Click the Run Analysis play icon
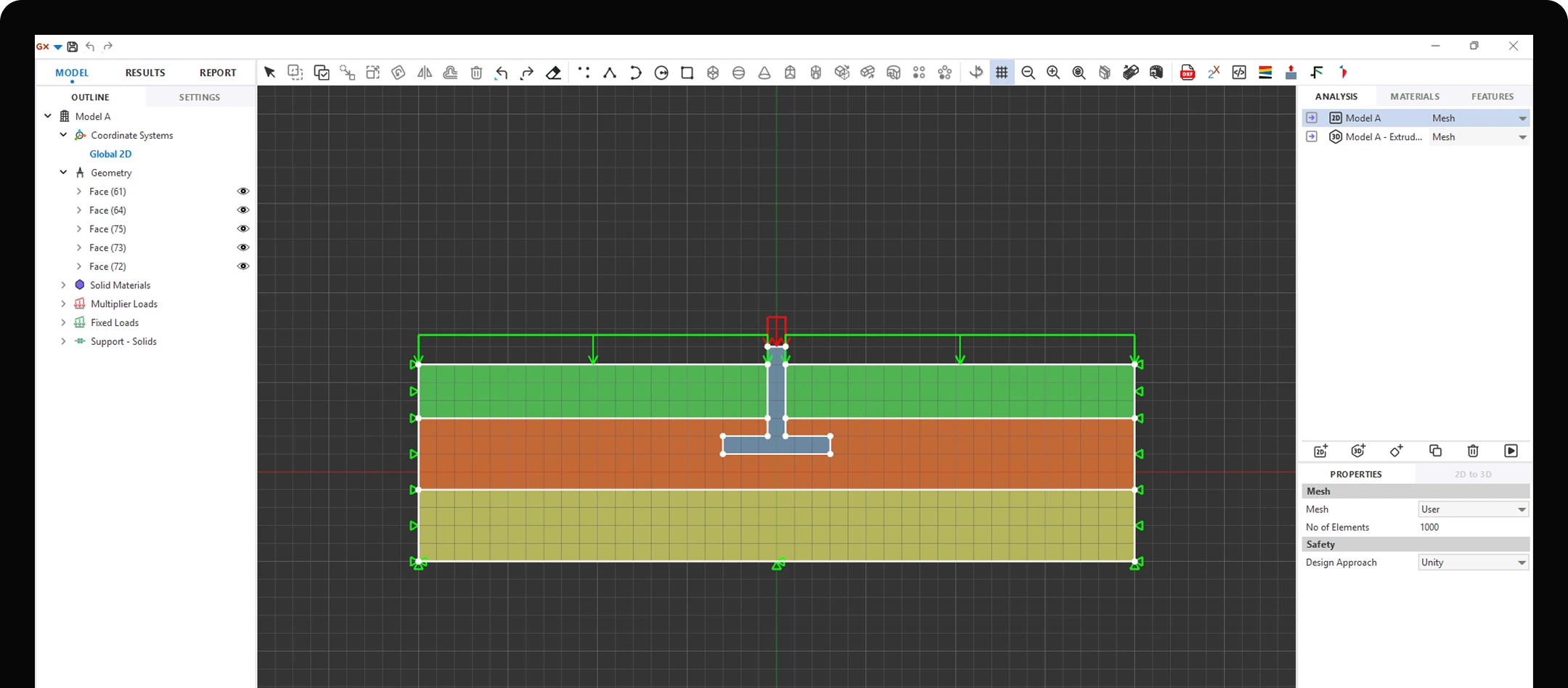The width and height of the screenshot is (1568, 688). point(1511,451)
